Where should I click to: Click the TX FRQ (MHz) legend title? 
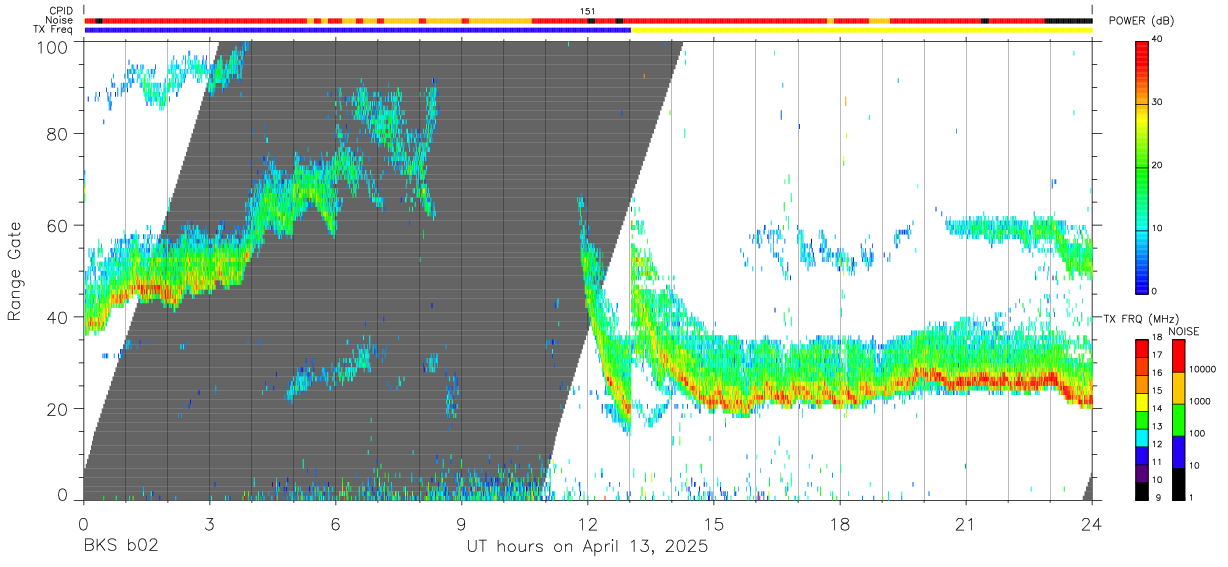(1139, 319)
